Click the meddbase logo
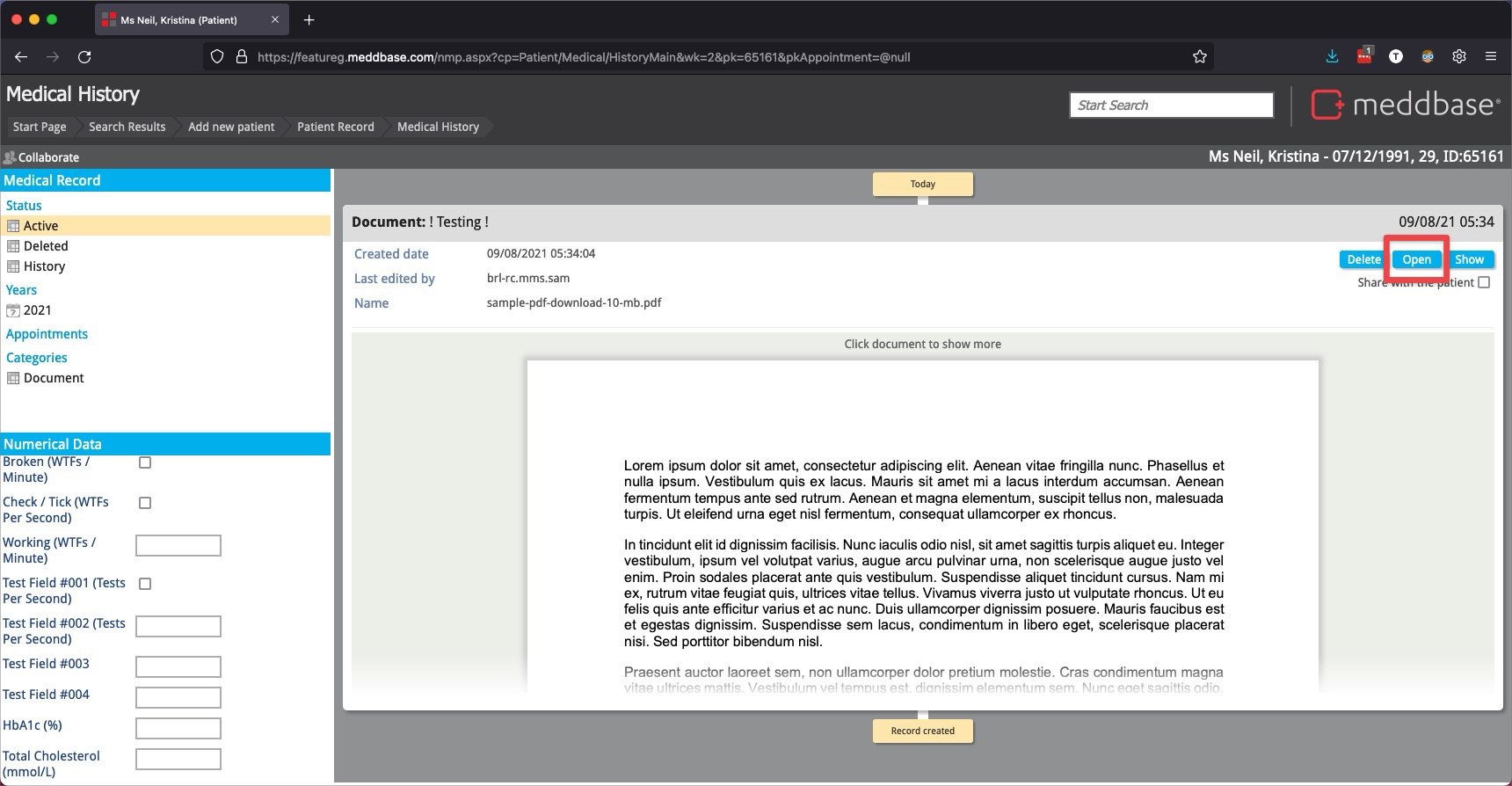 coord(1406,105)
